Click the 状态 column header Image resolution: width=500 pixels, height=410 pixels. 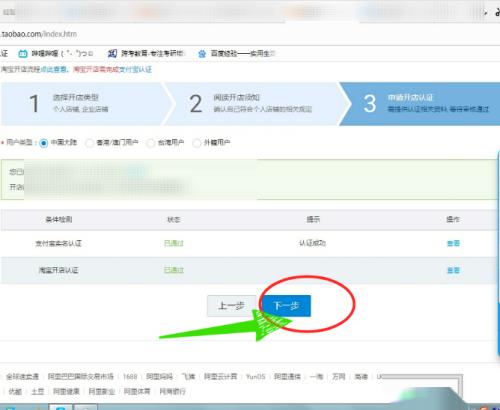tap(174, 220)
